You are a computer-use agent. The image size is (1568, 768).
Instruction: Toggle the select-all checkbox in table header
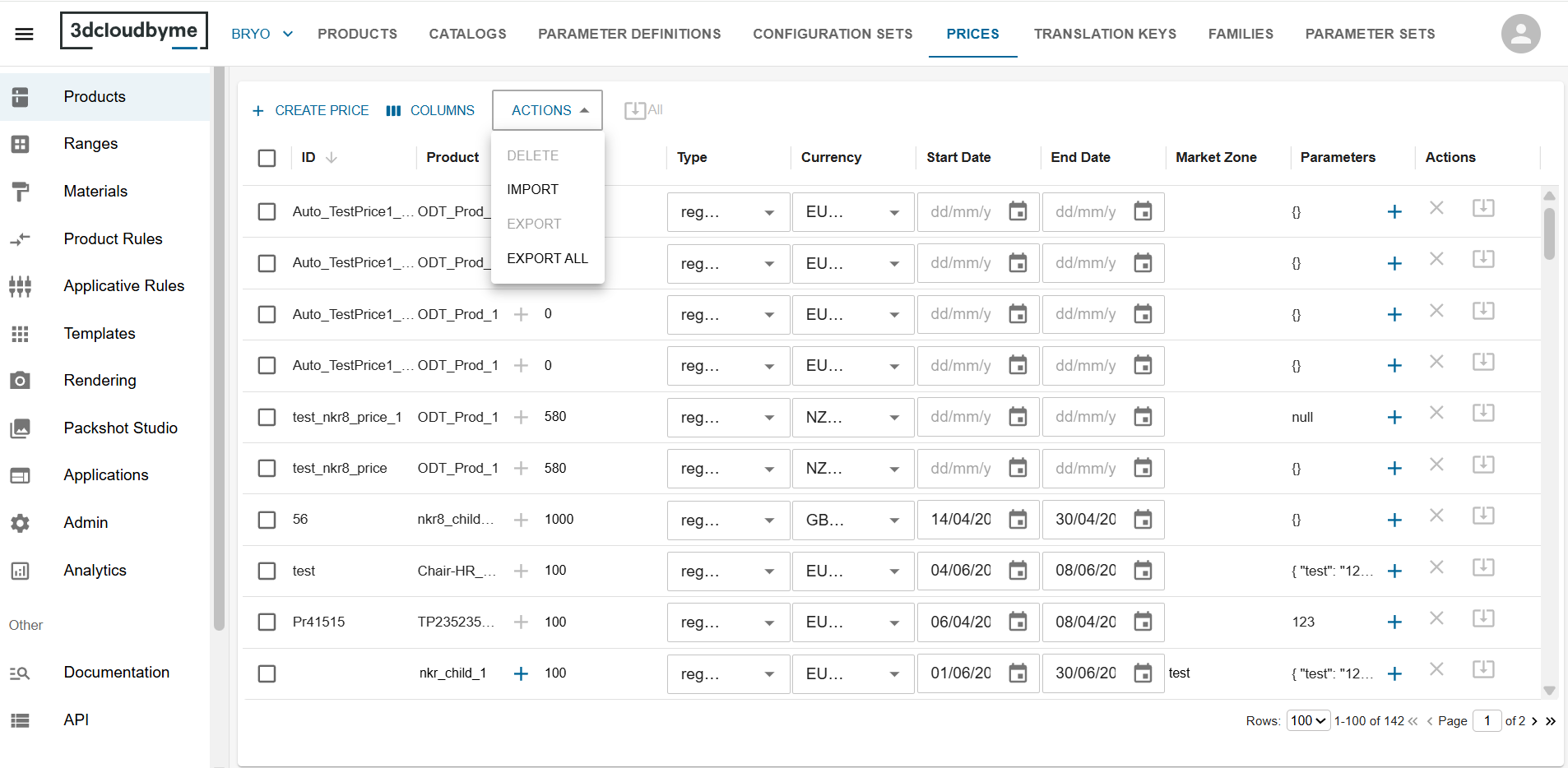[x=267, y=158]
